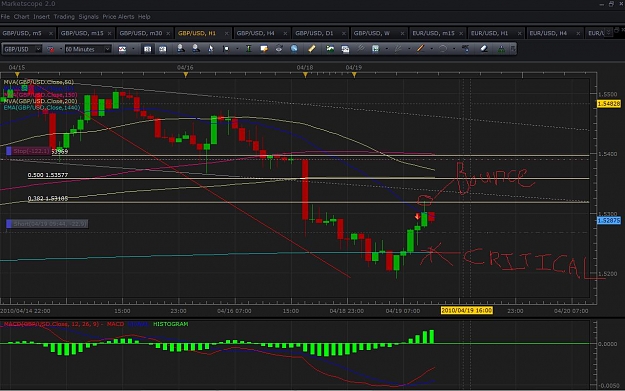
Task: Click the 04/18 day marker triangle
Action: coord(305,75)
